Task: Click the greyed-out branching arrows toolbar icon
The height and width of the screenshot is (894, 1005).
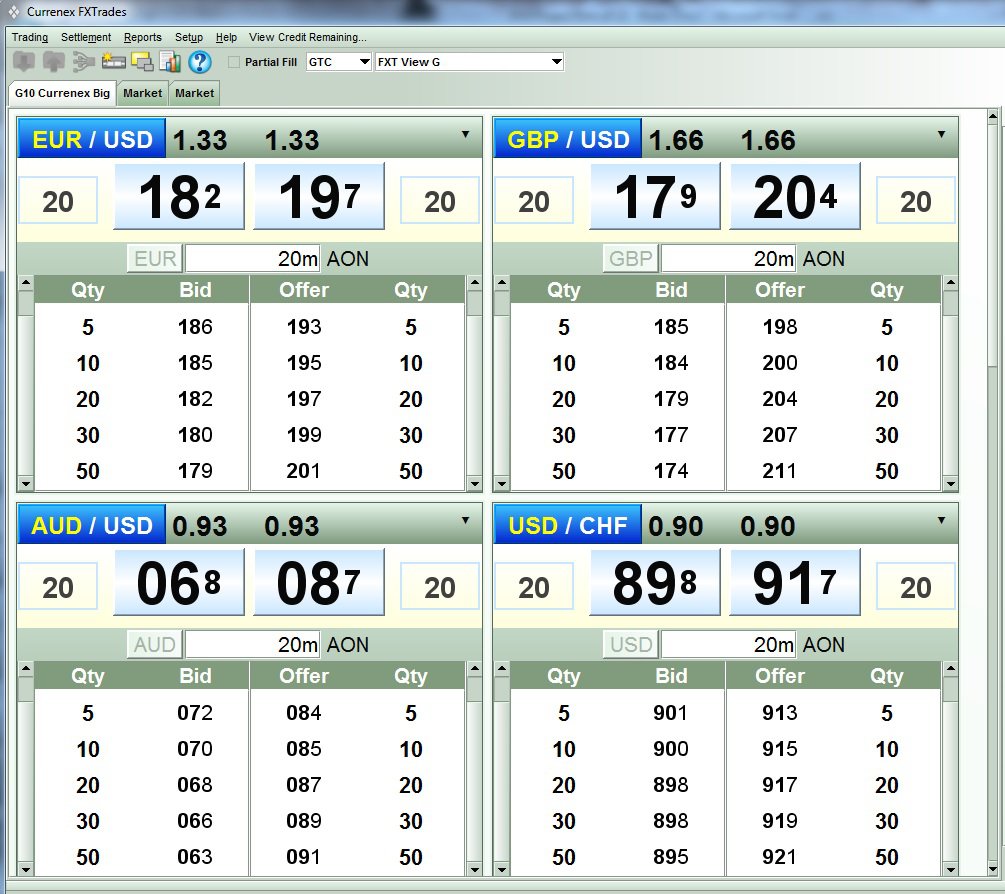Action: point(83,62)
